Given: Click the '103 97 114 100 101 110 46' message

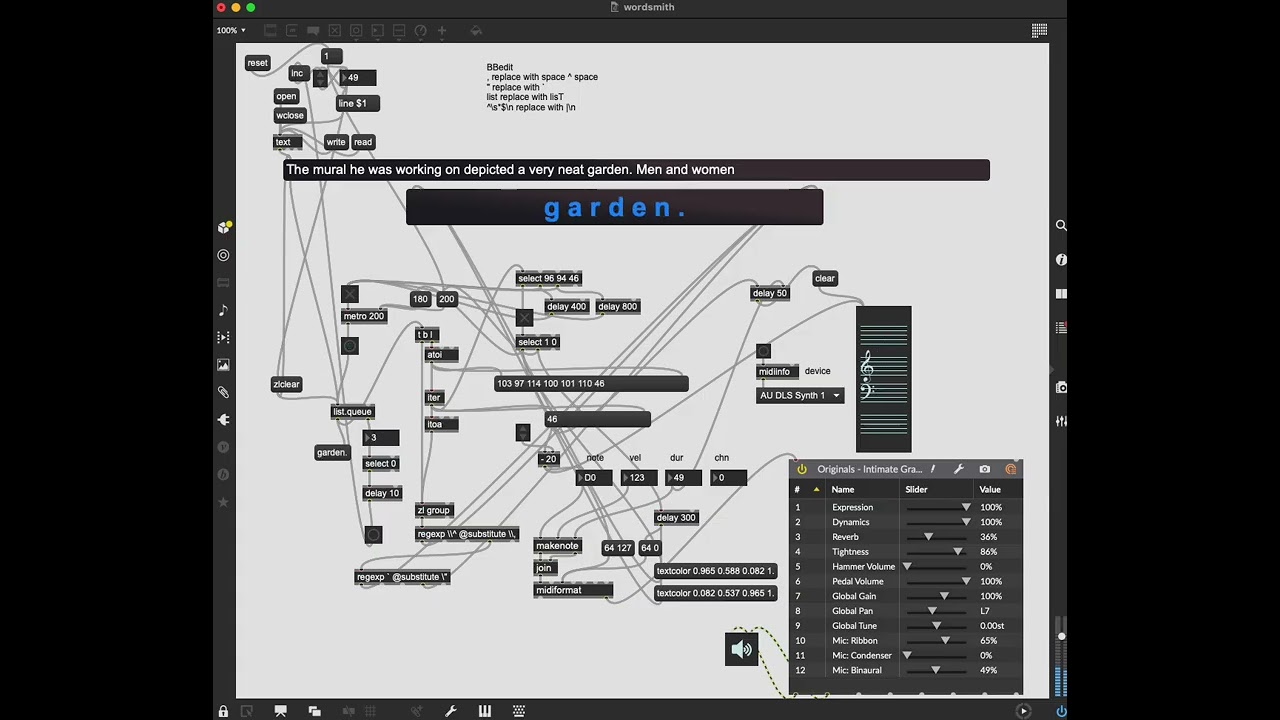Looking at the screenshot, I should [x=591, y=383].
